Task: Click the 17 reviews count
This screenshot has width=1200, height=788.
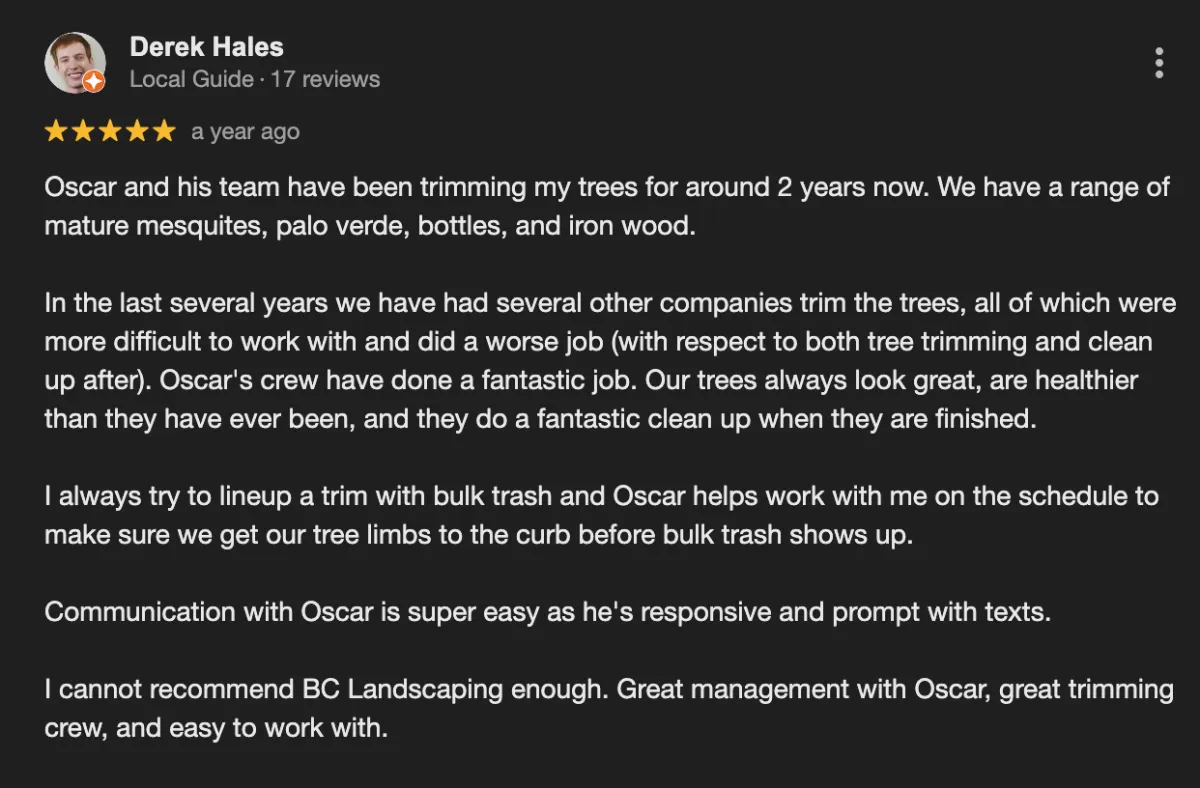Action: (x=325, y=79)
